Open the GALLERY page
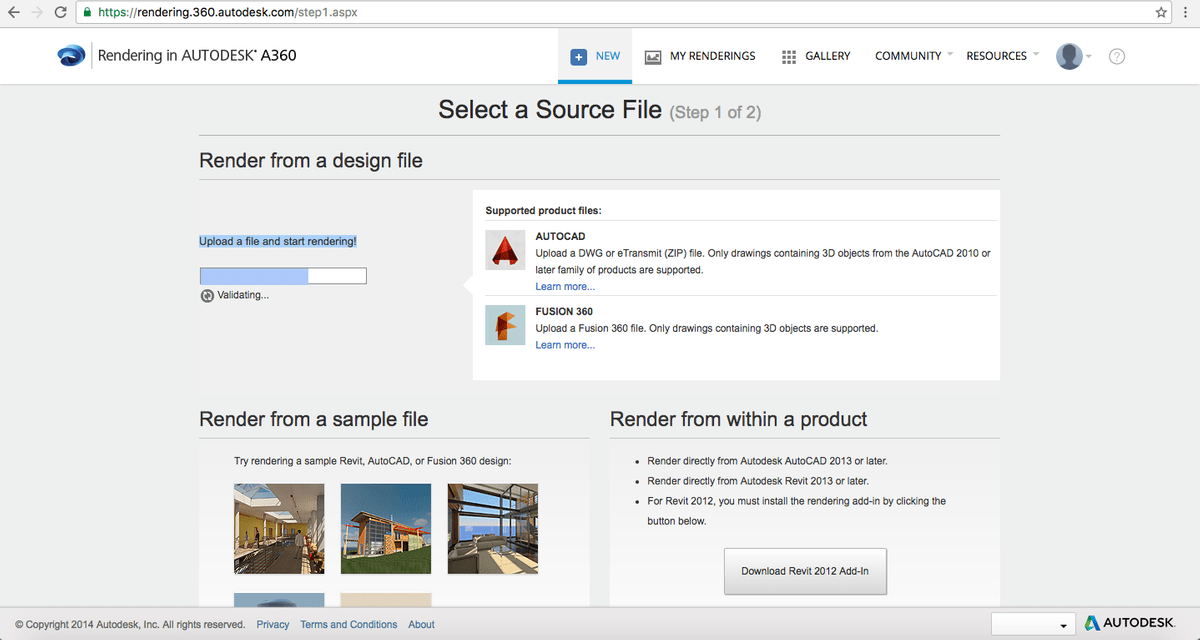Viewport: 1200px width, 640px height. (x=816, y=57)
